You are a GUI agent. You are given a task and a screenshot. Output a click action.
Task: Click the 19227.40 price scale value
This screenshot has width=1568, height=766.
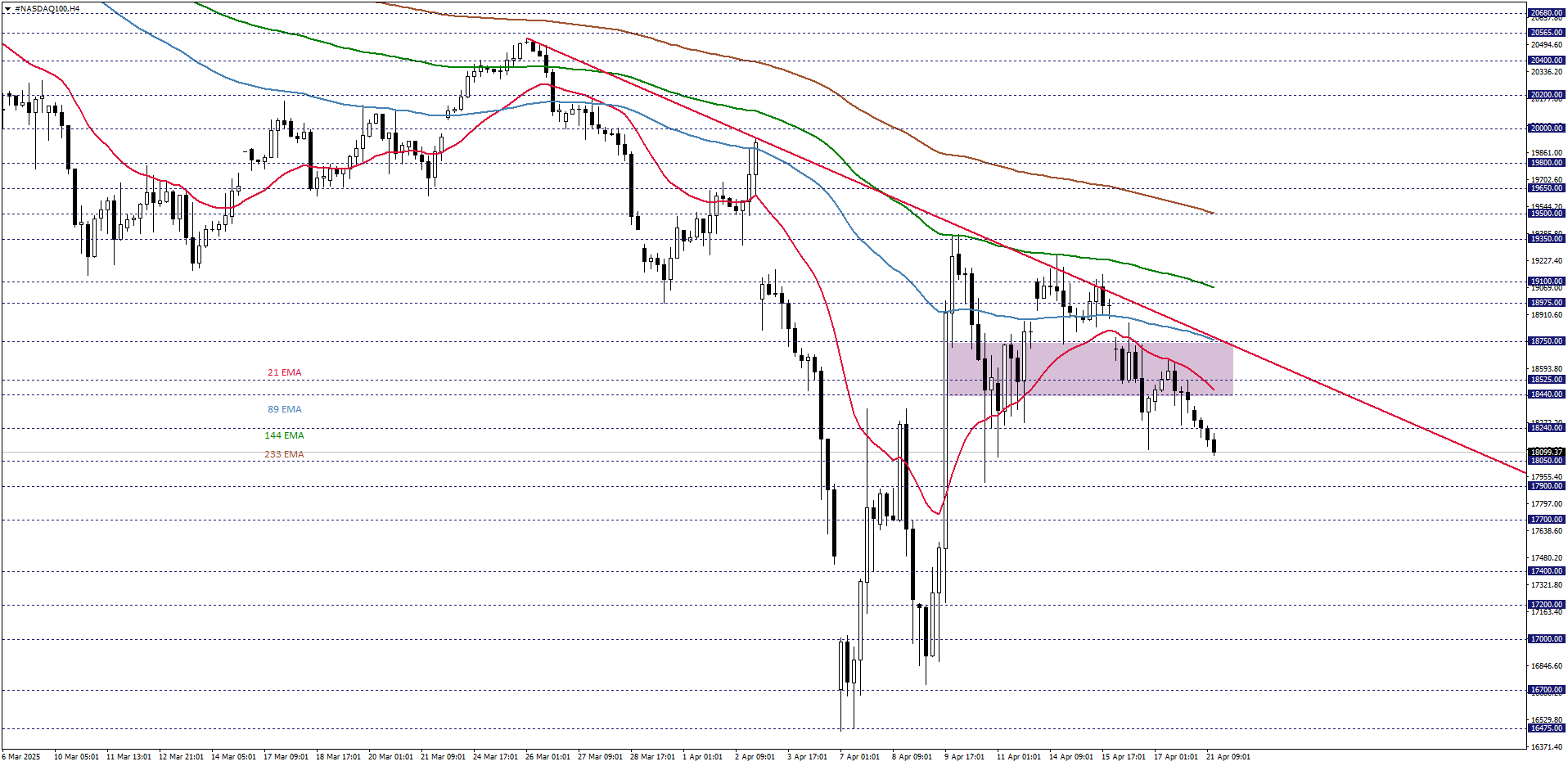pos(1546,261)
